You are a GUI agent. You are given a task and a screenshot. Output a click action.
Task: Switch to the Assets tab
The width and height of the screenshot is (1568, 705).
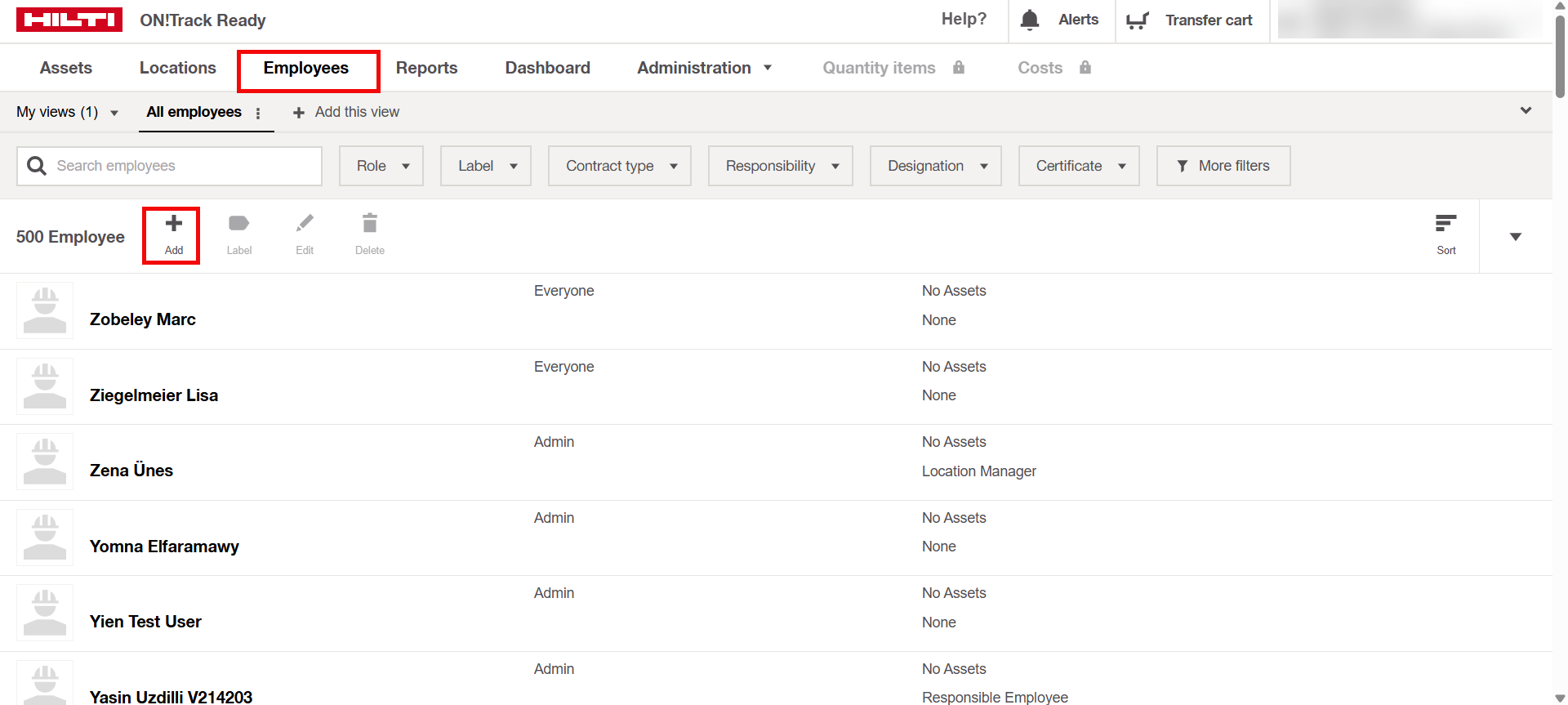click(66, 68)
